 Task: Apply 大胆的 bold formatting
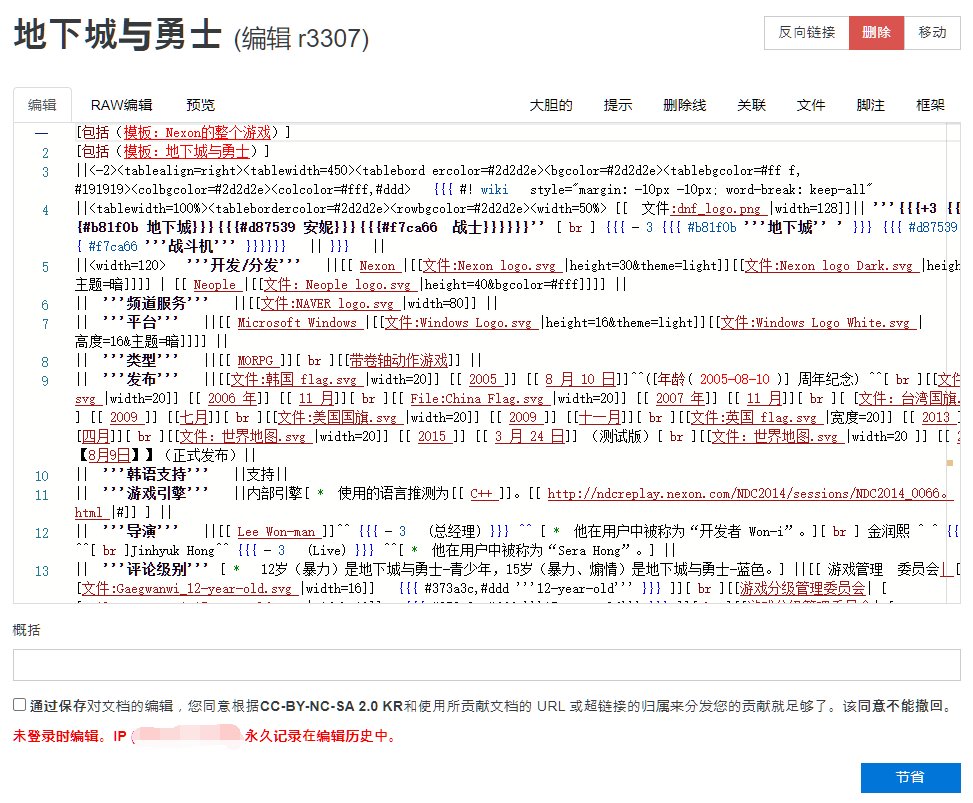[551, 105]
